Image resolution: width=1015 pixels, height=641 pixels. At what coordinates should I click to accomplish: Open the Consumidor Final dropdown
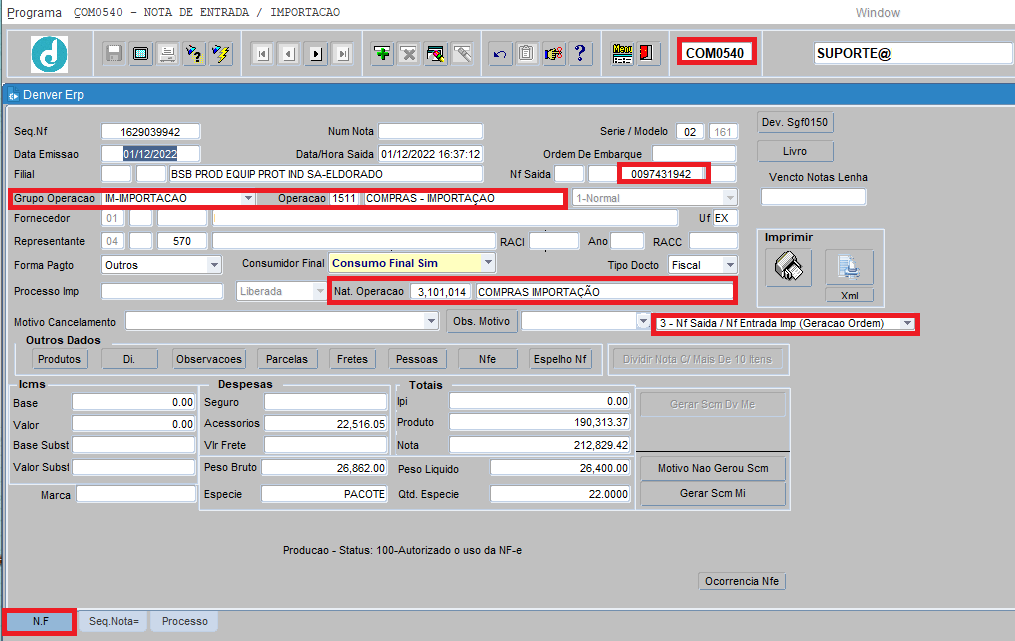coord(488,263)
